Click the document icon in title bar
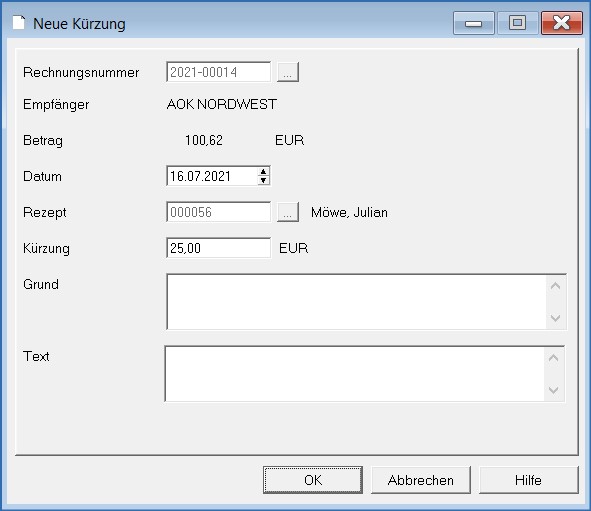This screenshot has height=511, width=591. (x=18, y=23)
